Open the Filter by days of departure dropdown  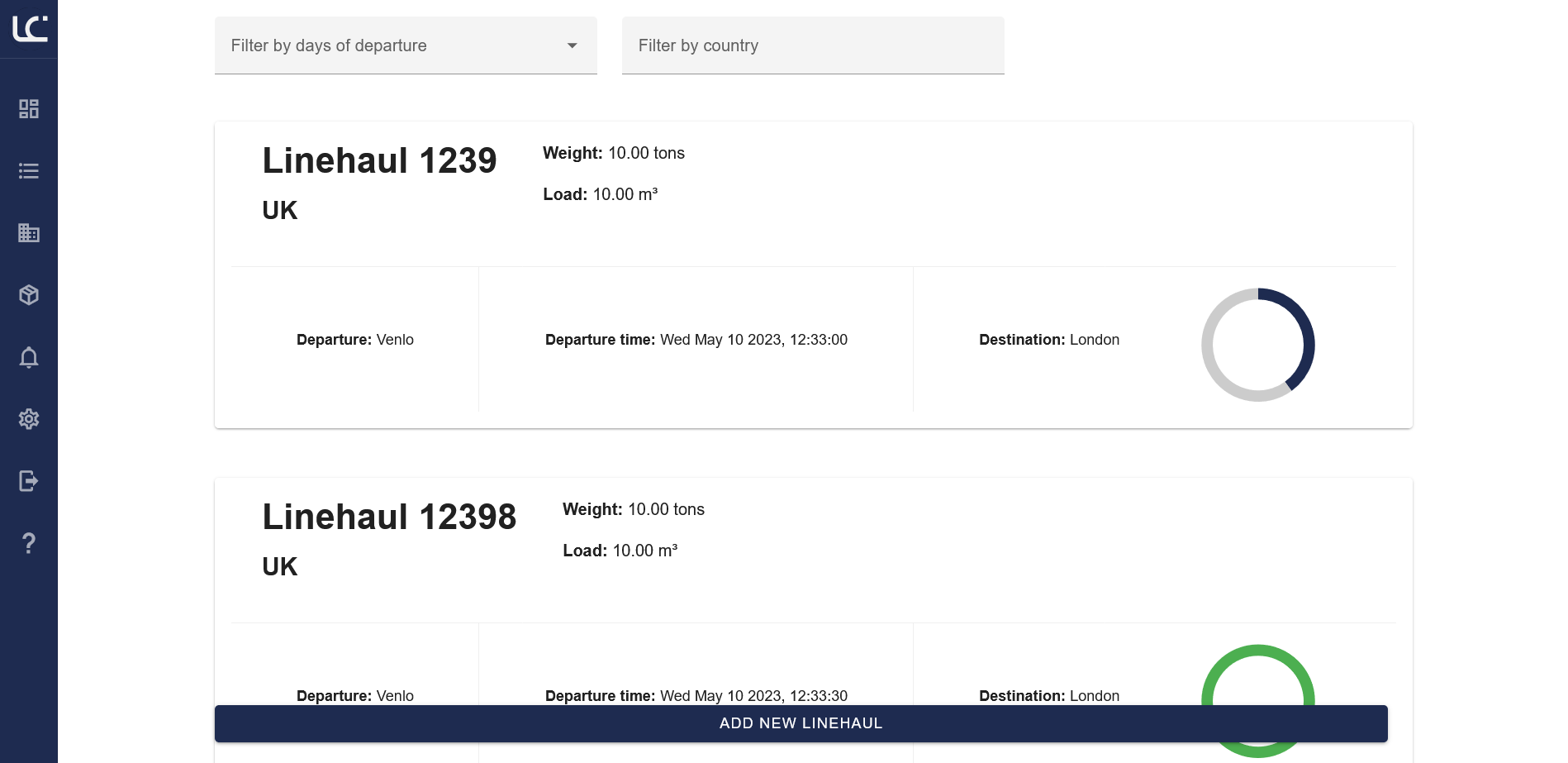[x=388, y=45]
